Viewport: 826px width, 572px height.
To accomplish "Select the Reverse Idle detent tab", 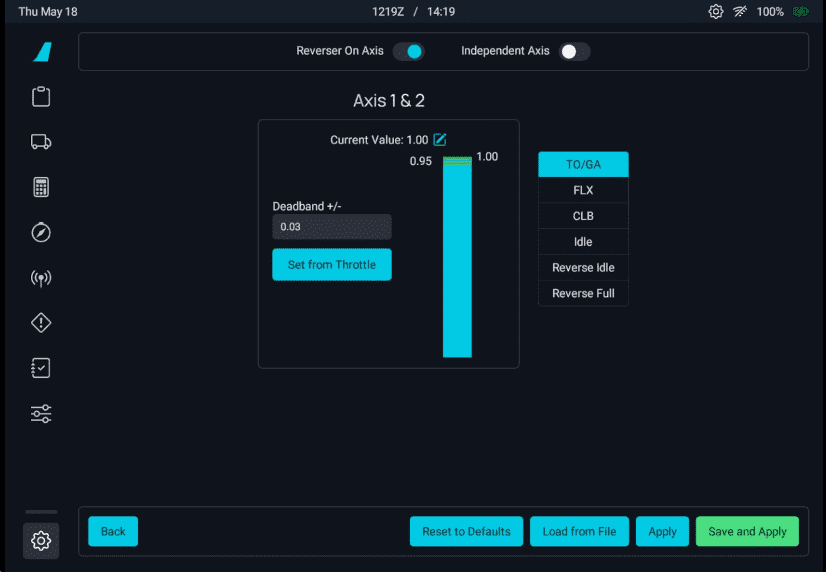I will click(583, 268).
